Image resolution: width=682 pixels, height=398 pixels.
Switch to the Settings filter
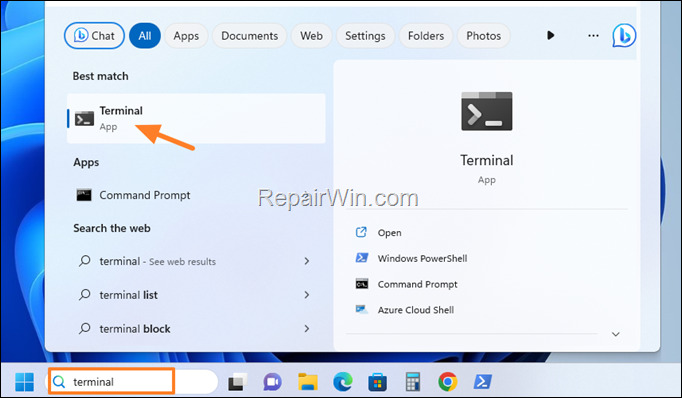[x=365, y=36]
